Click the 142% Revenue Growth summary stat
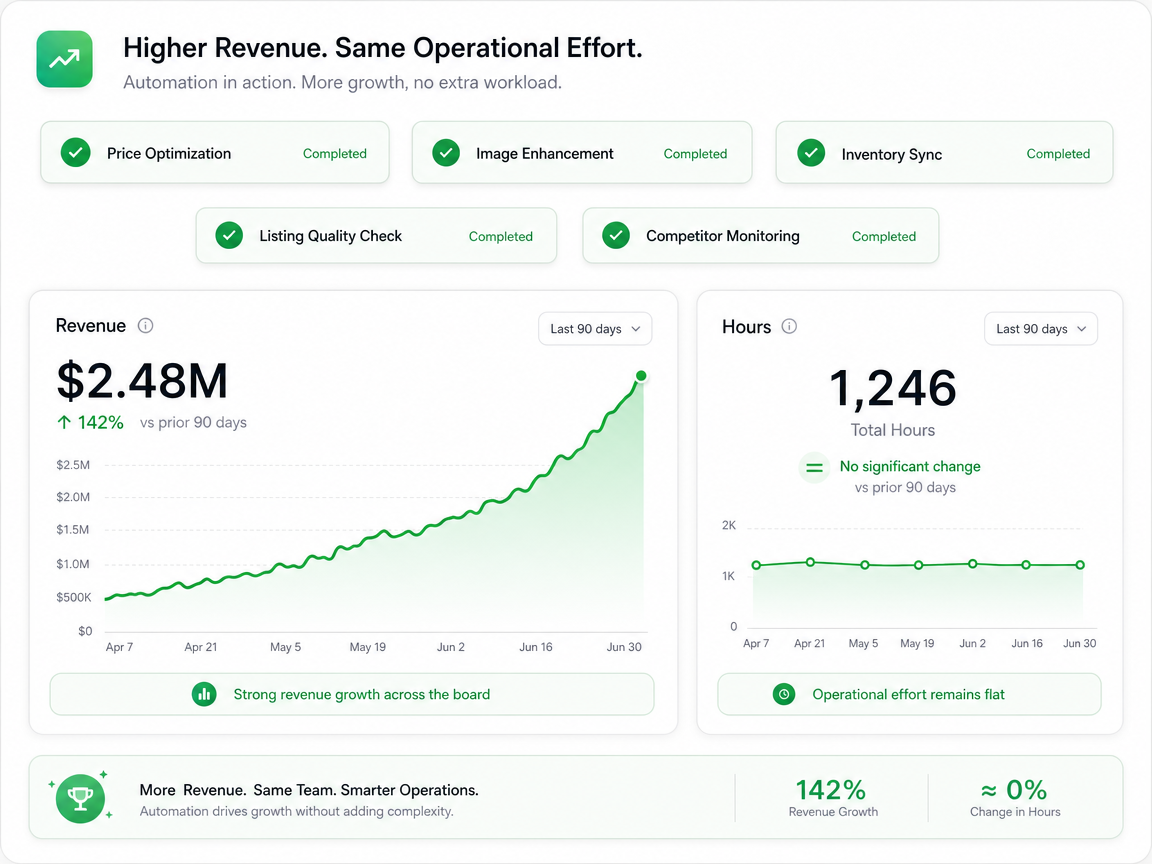 pos(832,798)
